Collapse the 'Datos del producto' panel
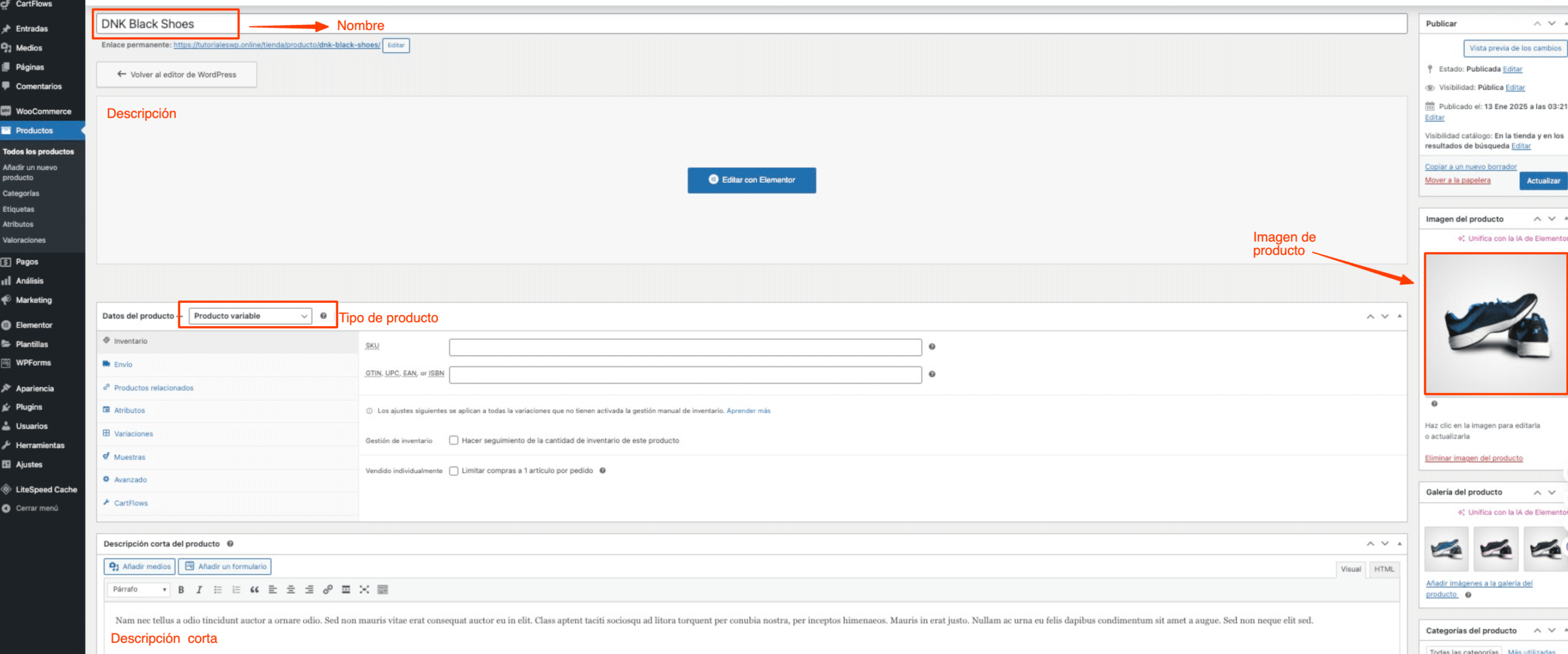The width and height of the screenshot is (1568, 654). tap(1399, 316)
